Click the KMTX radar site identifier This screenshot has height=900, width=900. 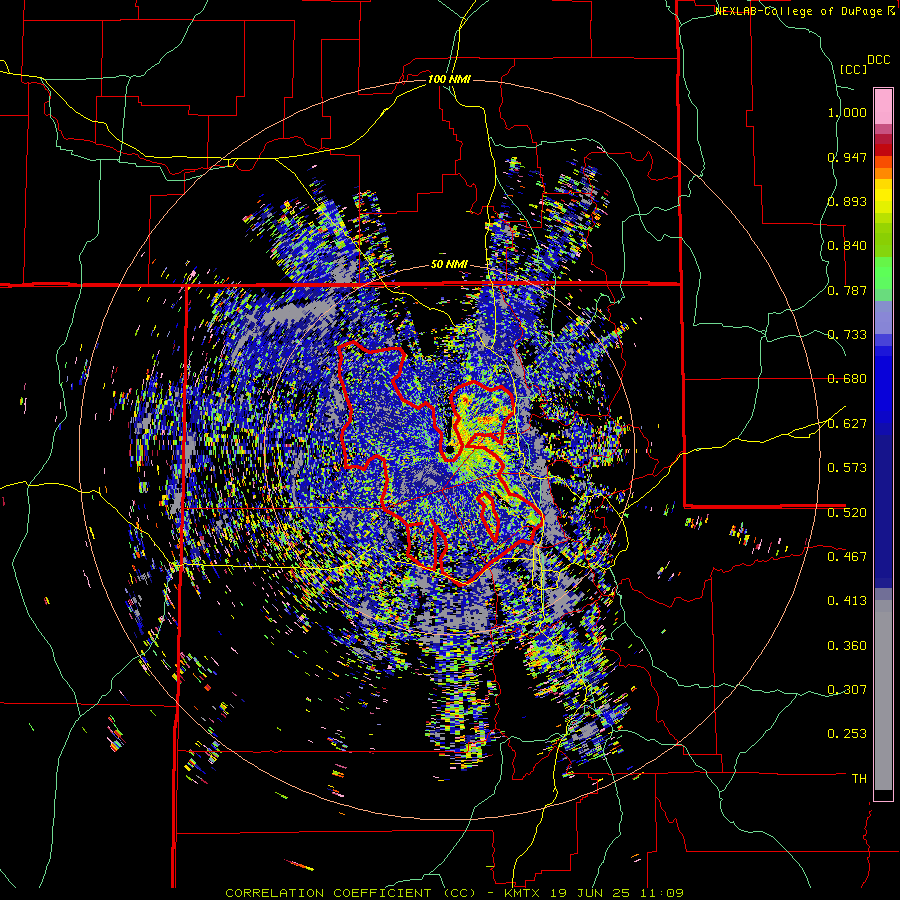[523, 893]
